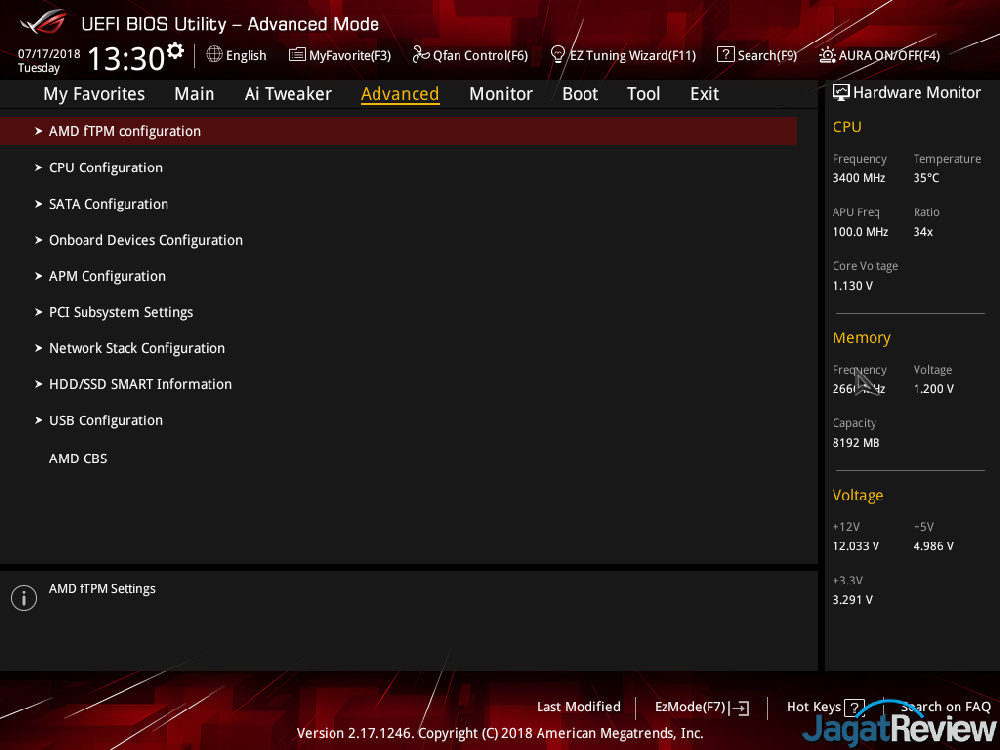Open APM Configuration entry
This screenshot has height=750, width=1000.
[x=107, y=276]
